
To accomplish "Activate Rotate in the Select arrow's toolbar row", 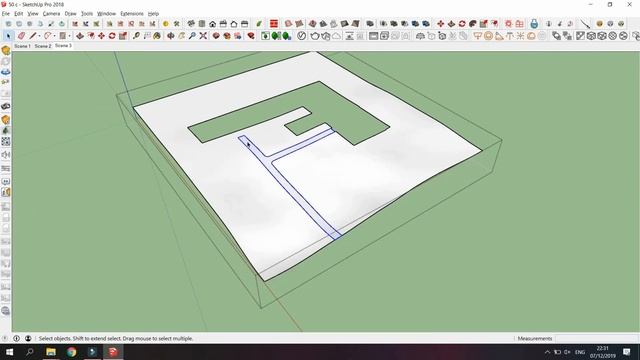I will (x=112, y=36).
